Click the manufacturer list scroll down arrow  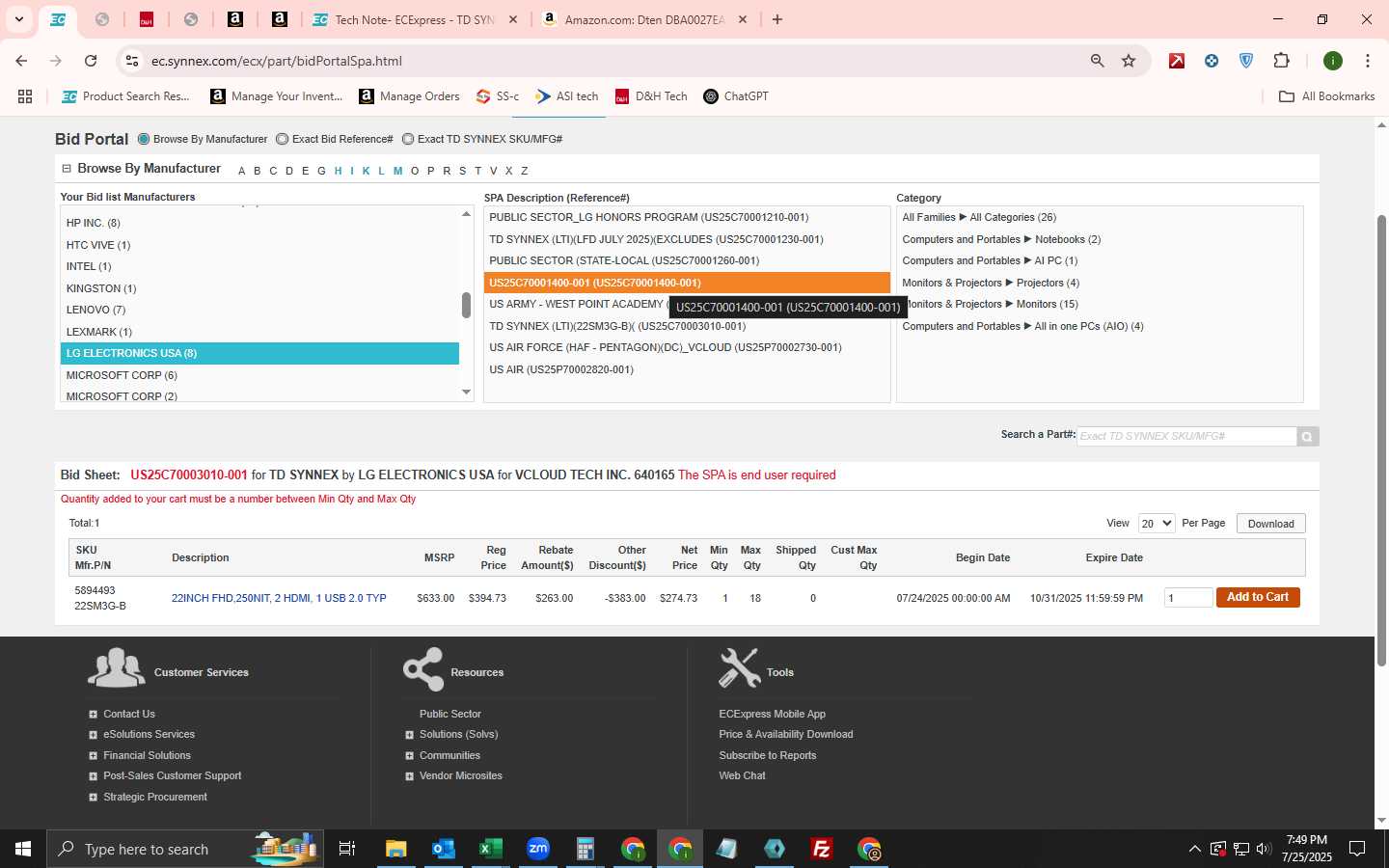pos(466,393)
